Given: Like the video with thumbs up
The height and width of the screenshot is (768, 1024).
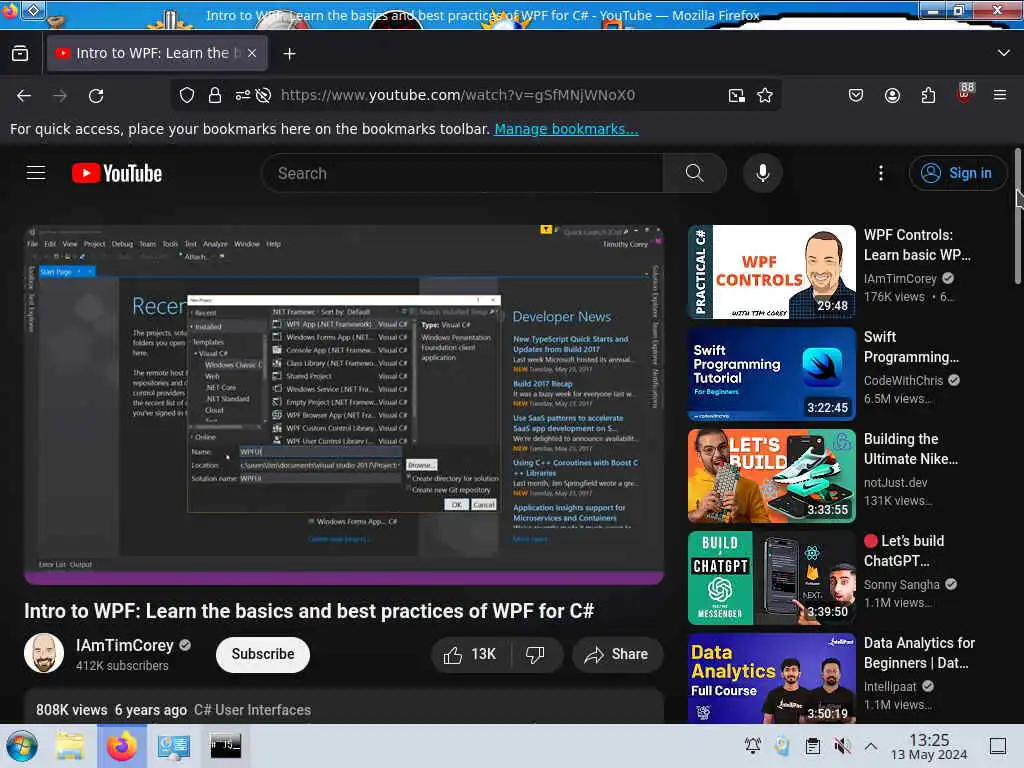Looking at the screenshot, I should (x=470, y=654).
